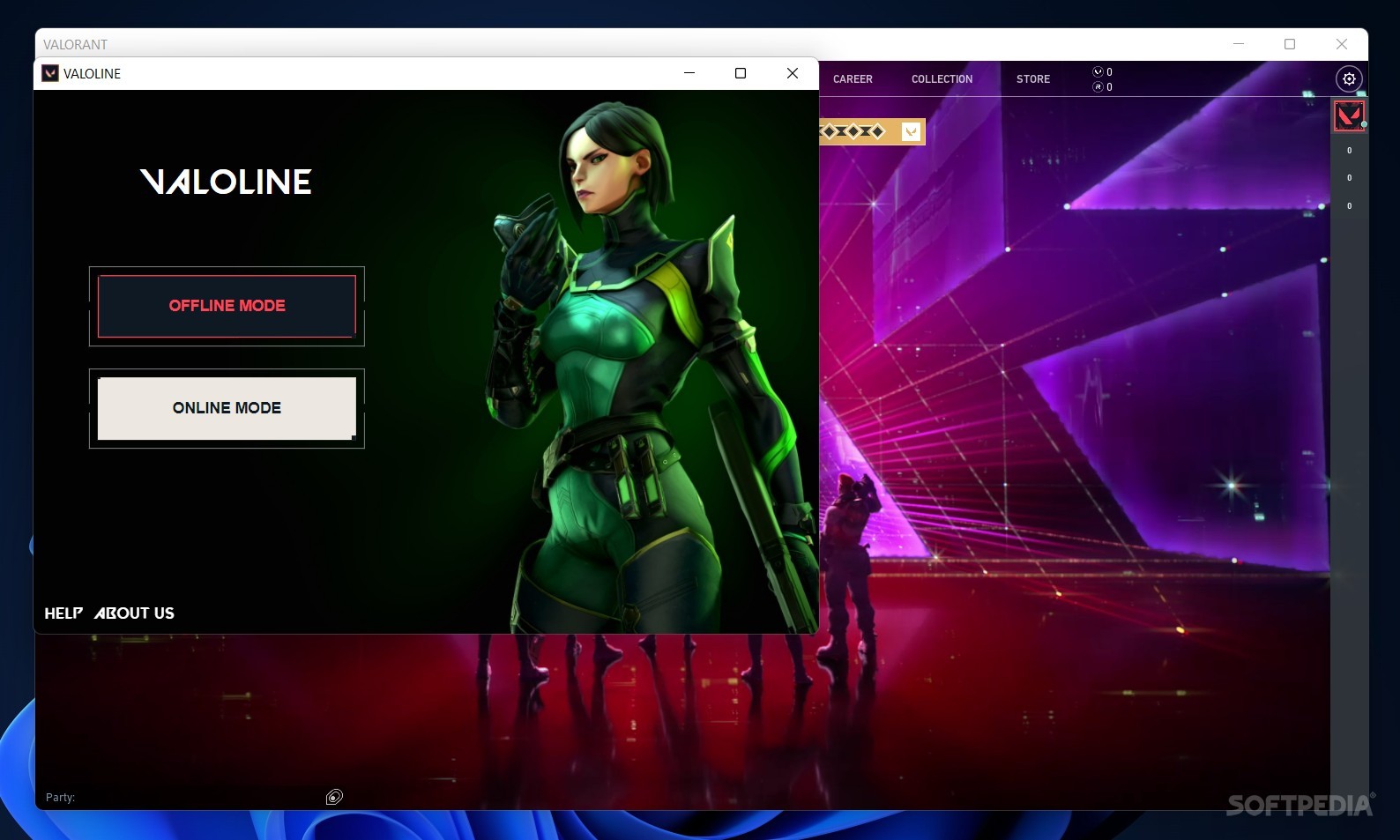Launch Valoline in Offline Mode
1400x840 pixels.
[227, 306]
